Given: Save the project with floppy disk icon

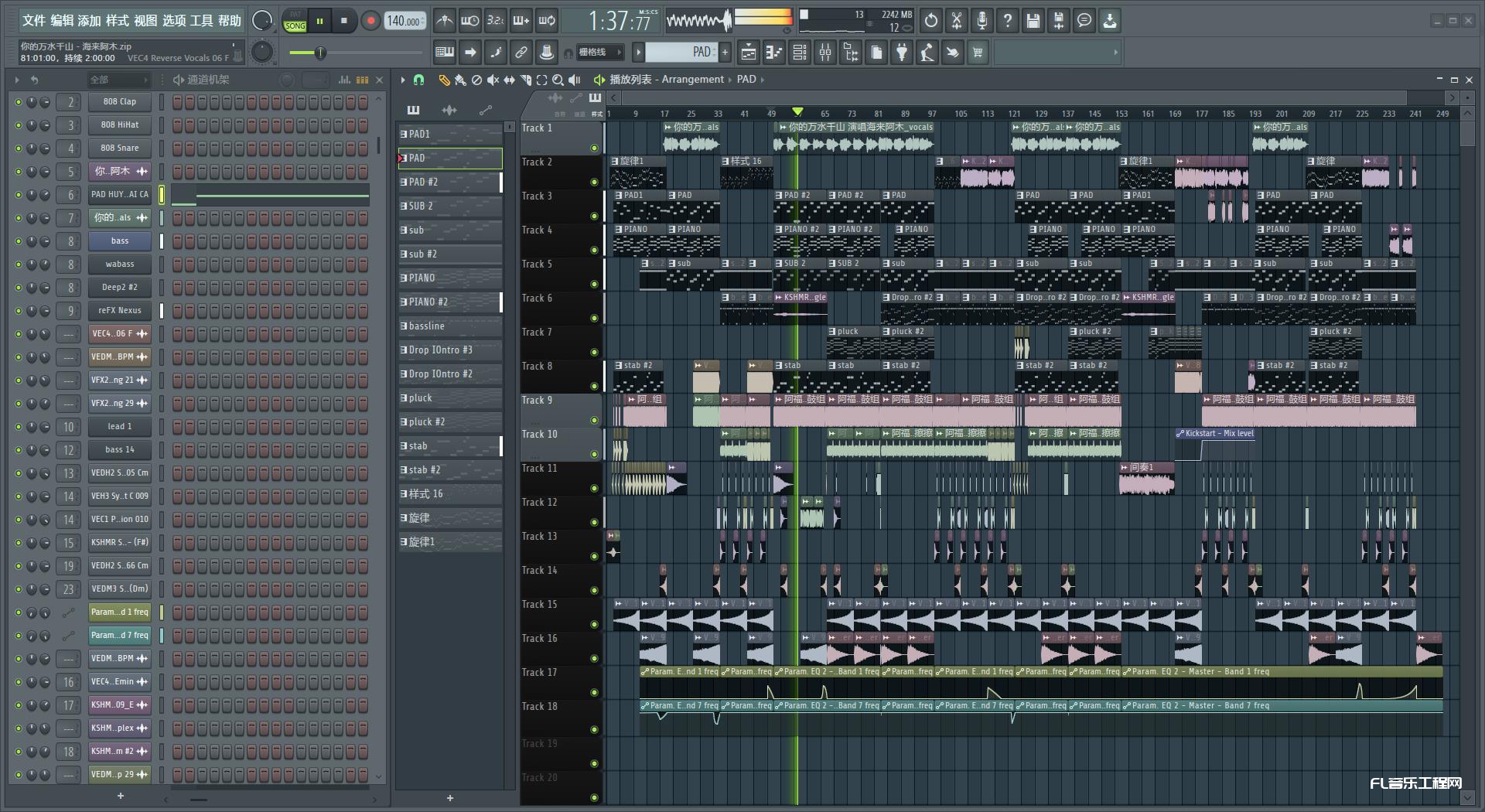Looking at the screenshot, I should pos(1033,21).
